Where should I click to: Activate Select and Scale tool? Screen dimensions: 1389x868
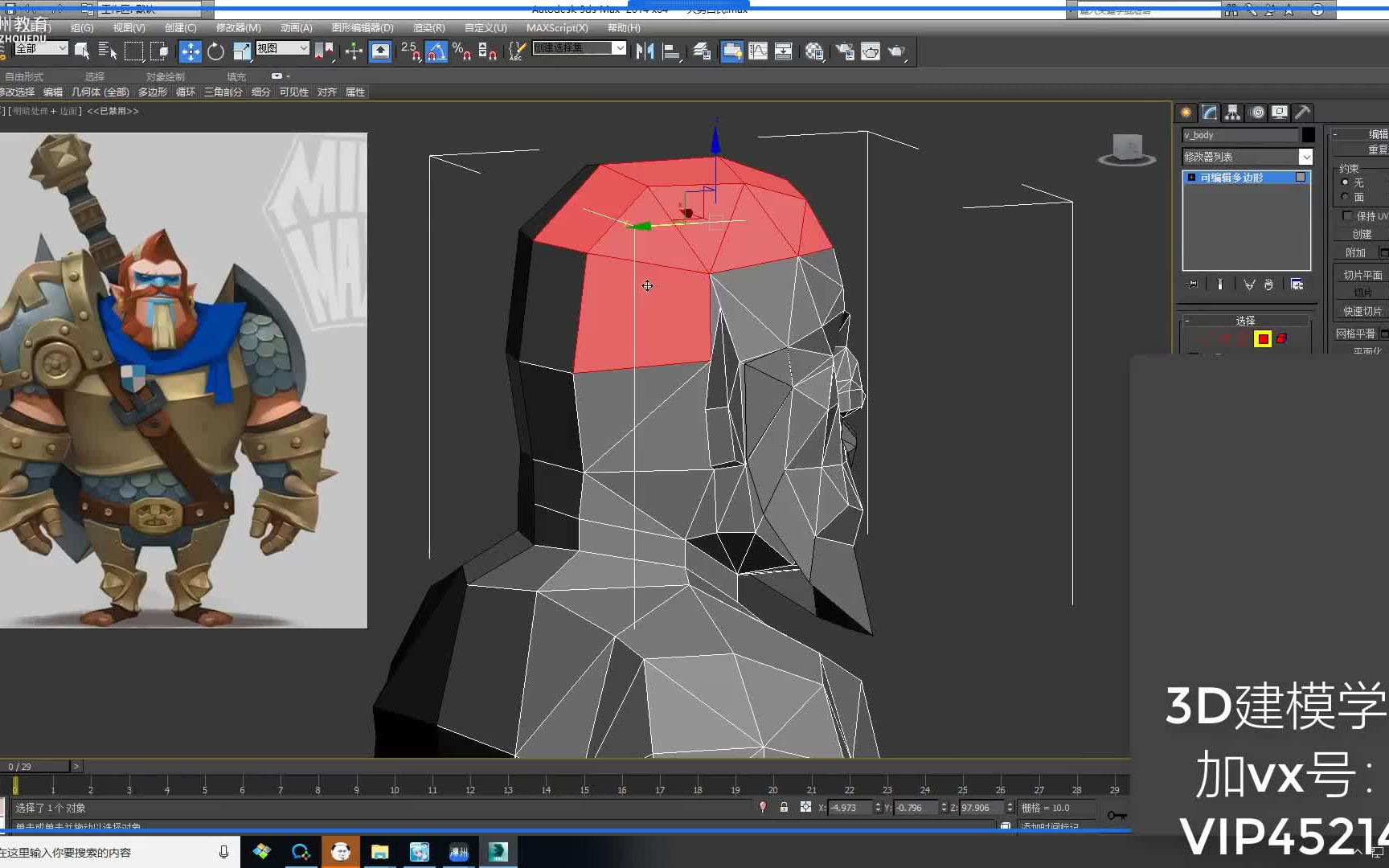coord(242,51)
